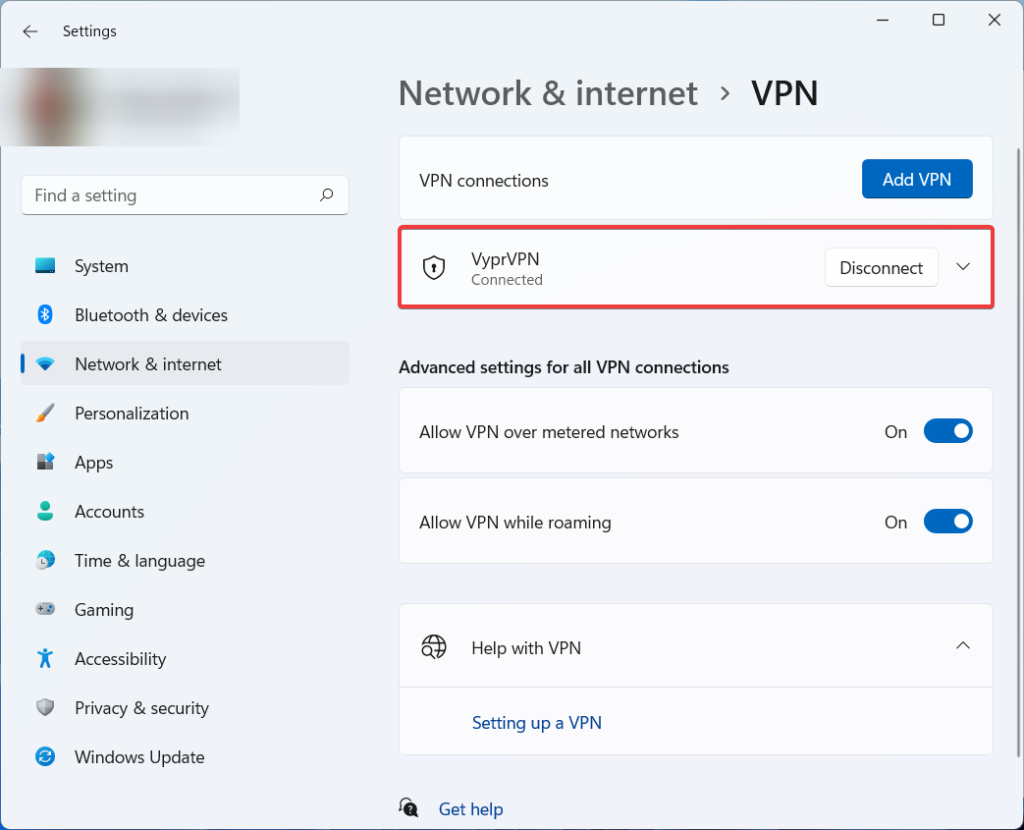Screen dimensions: 1024x830
Task: Turn off Allow VPN while roaming
Action: 947,521
